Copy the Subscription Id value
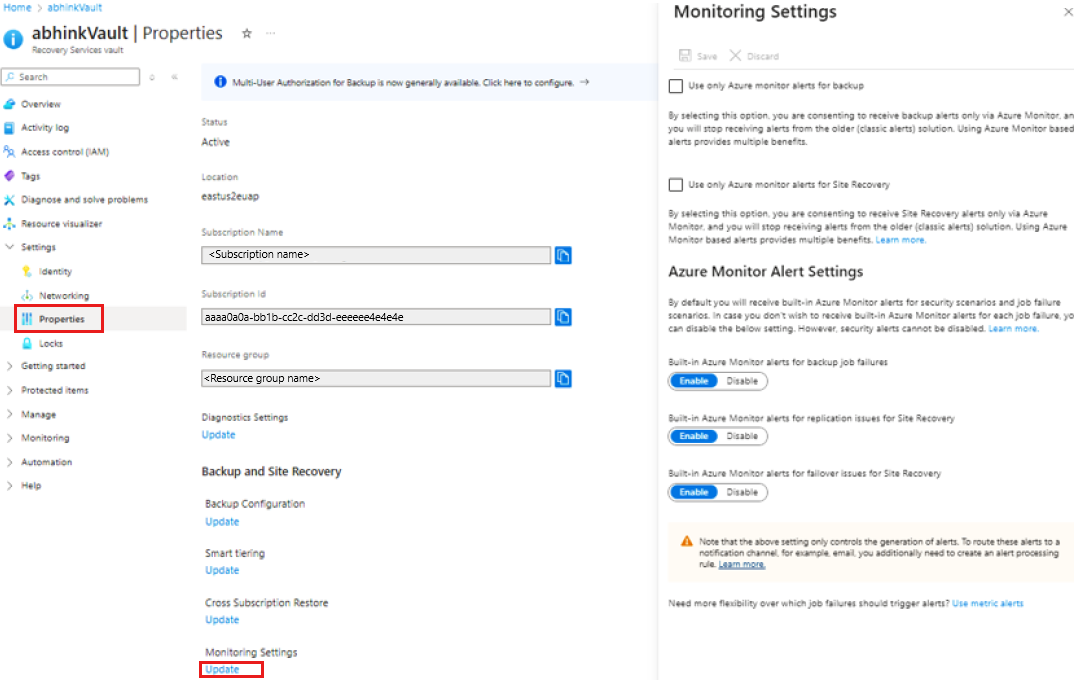 pyautogui.click(x=563, y=317)
